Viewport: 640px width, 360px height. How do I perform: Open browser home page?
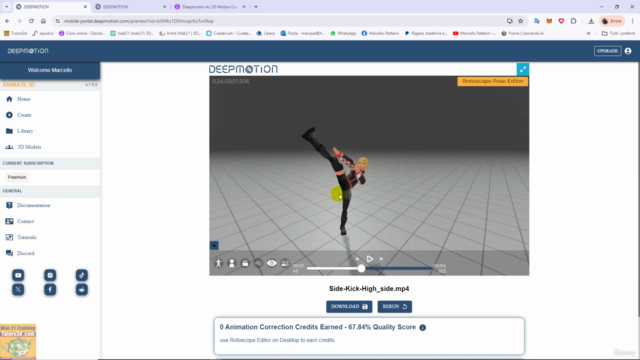point(43,21)
